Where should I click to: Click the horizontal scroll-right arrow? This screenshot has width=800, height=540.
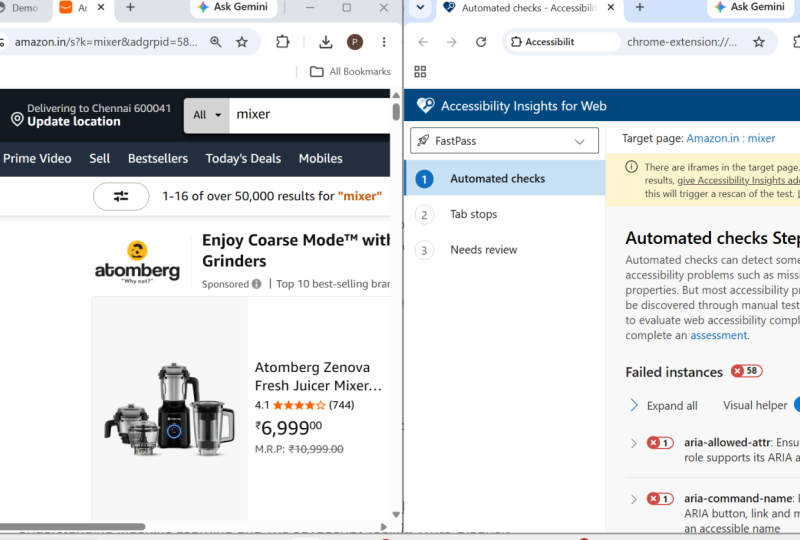pos(384,527)
